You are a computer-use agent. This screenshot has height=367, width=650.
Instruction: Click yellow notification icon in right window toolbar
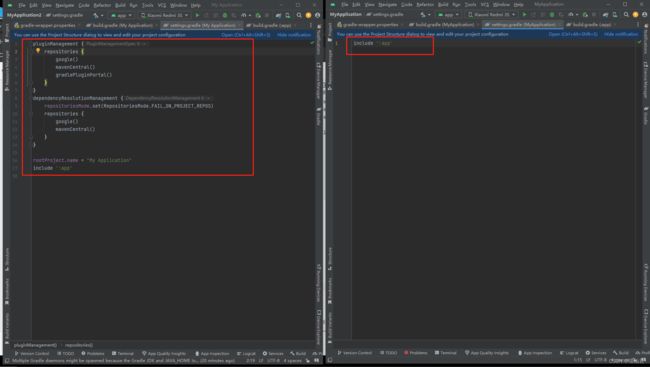(635, 15)
